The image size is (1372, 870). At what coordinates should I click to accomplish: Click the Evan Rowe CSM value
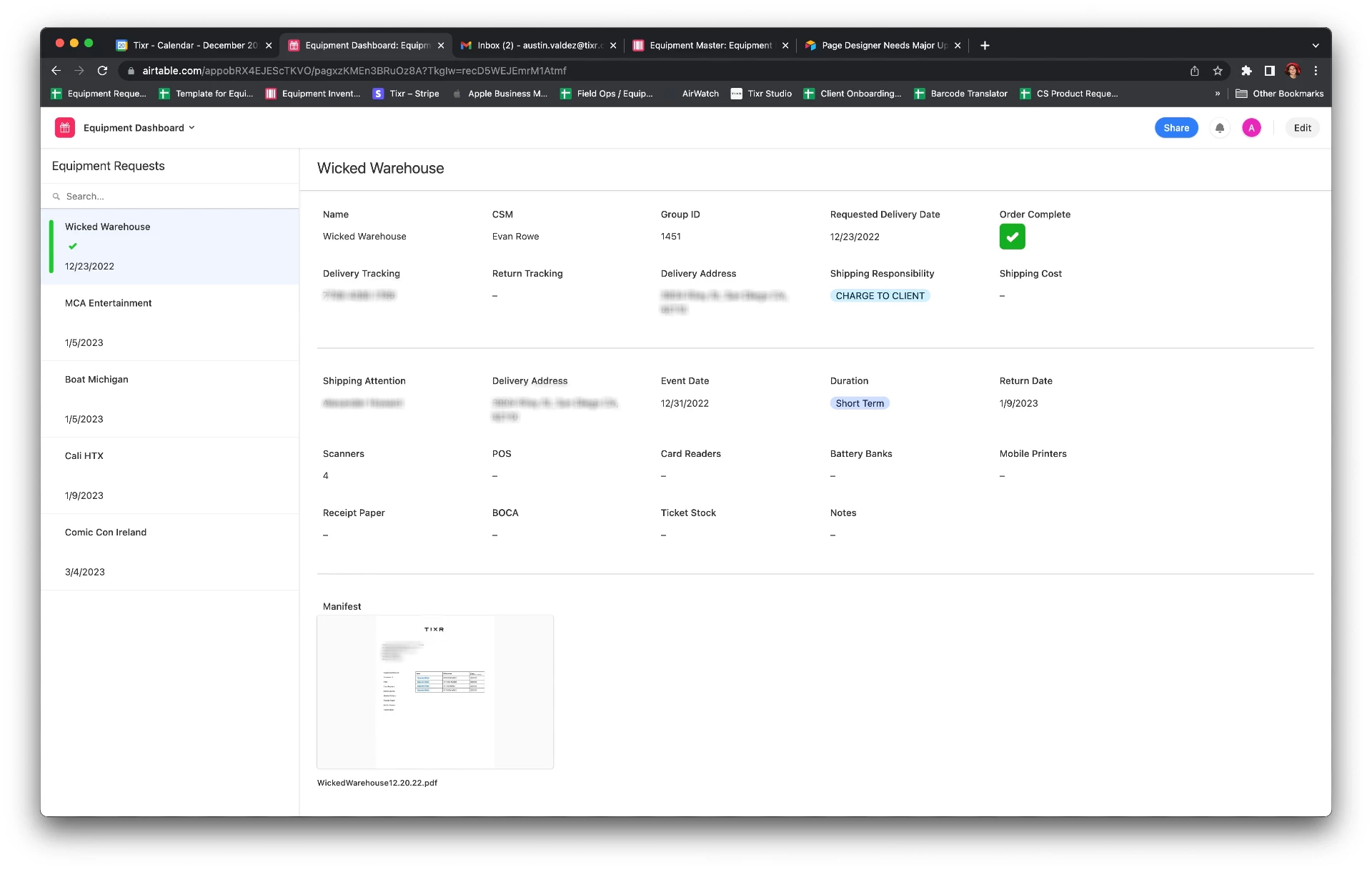[x=515, y=237]
